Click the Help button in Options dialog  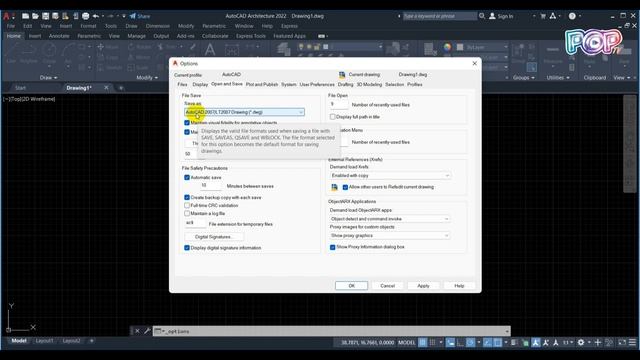click(x=459, y=286)
